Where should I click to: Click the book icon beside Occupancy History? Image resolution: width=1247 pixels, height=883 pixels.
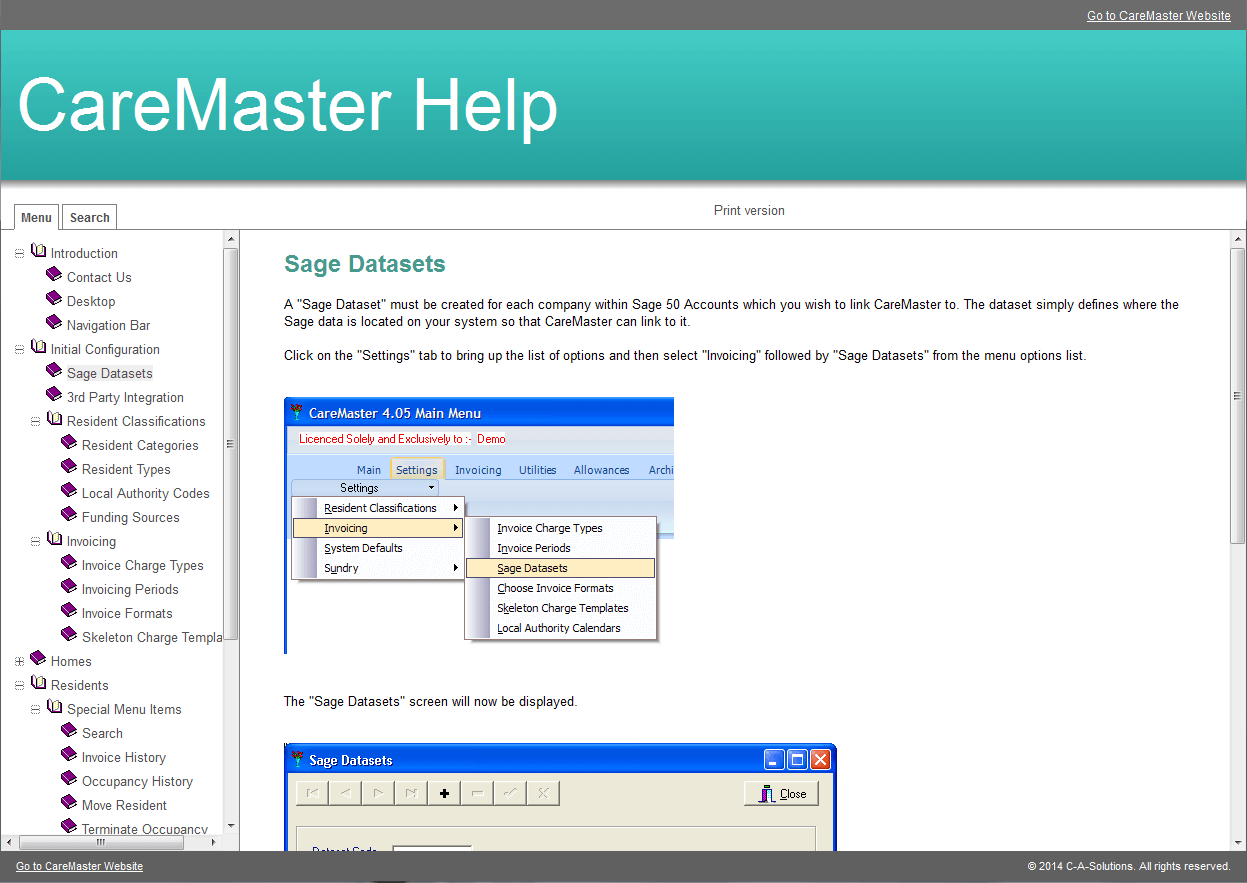tap(69, 779)
